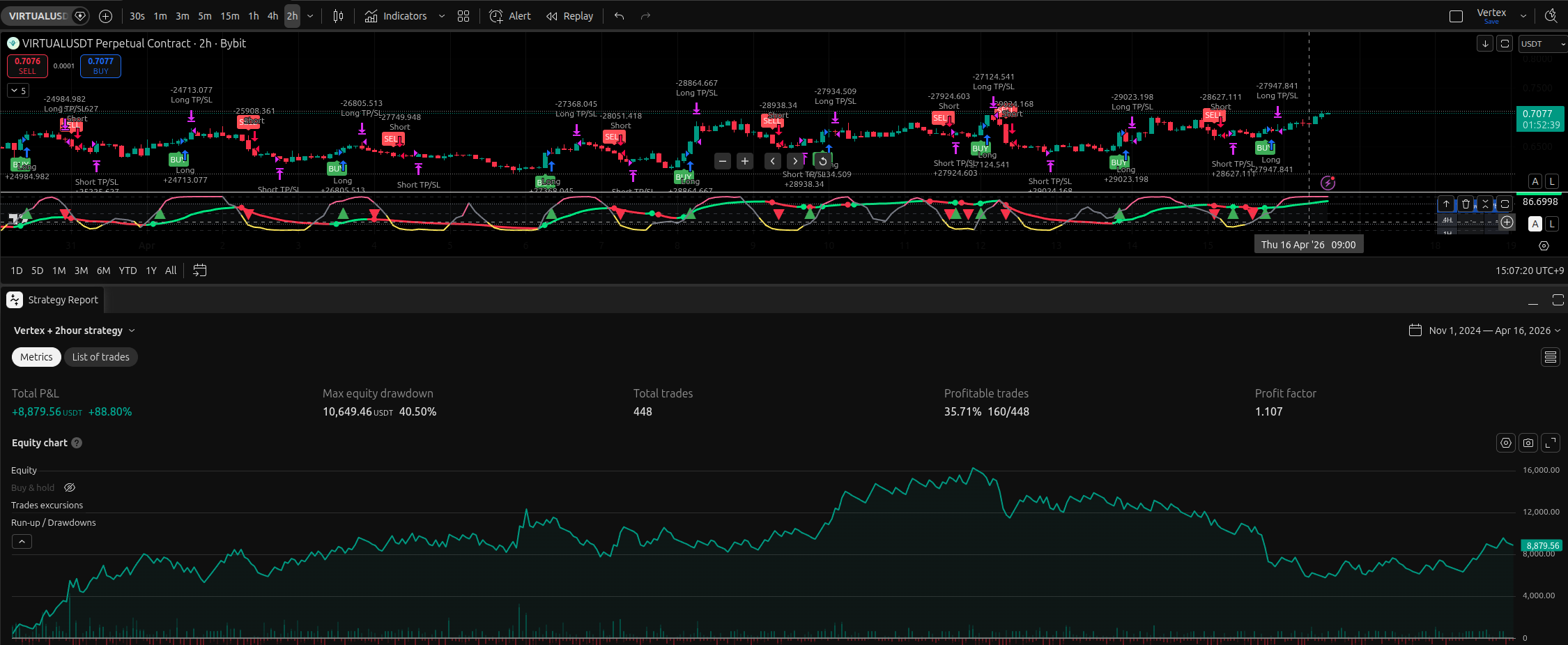Open the Indicators dialog

tap(396, 15)
